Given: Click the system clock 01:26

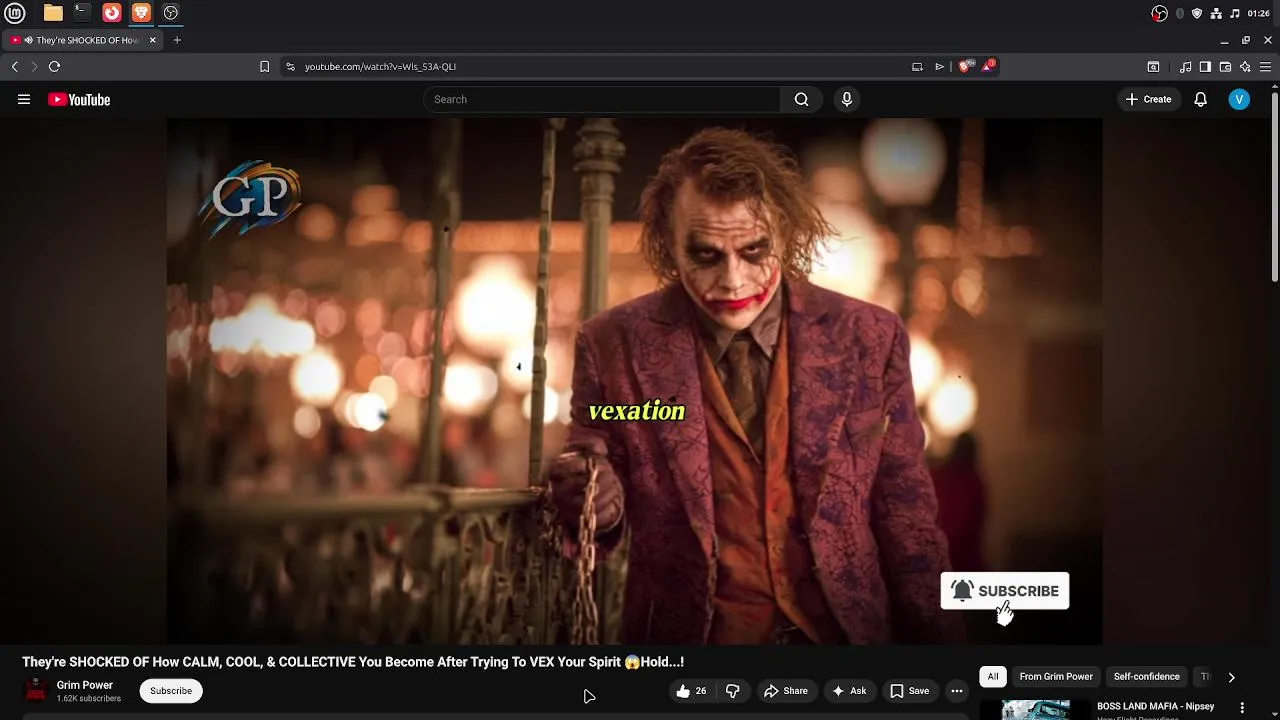Looking at the screenshot, I should [1259, 13].
